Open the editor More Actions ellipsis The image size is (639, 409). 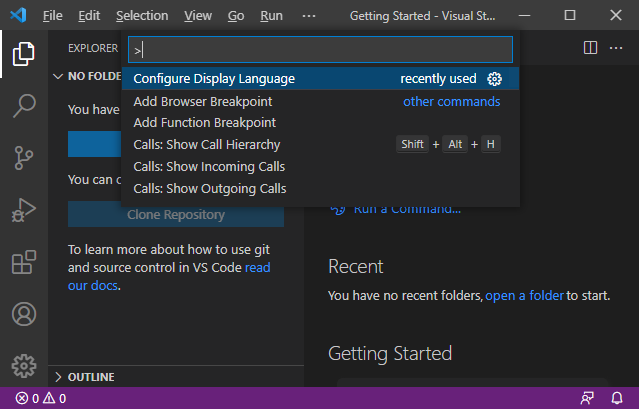(x=618, y=47)
